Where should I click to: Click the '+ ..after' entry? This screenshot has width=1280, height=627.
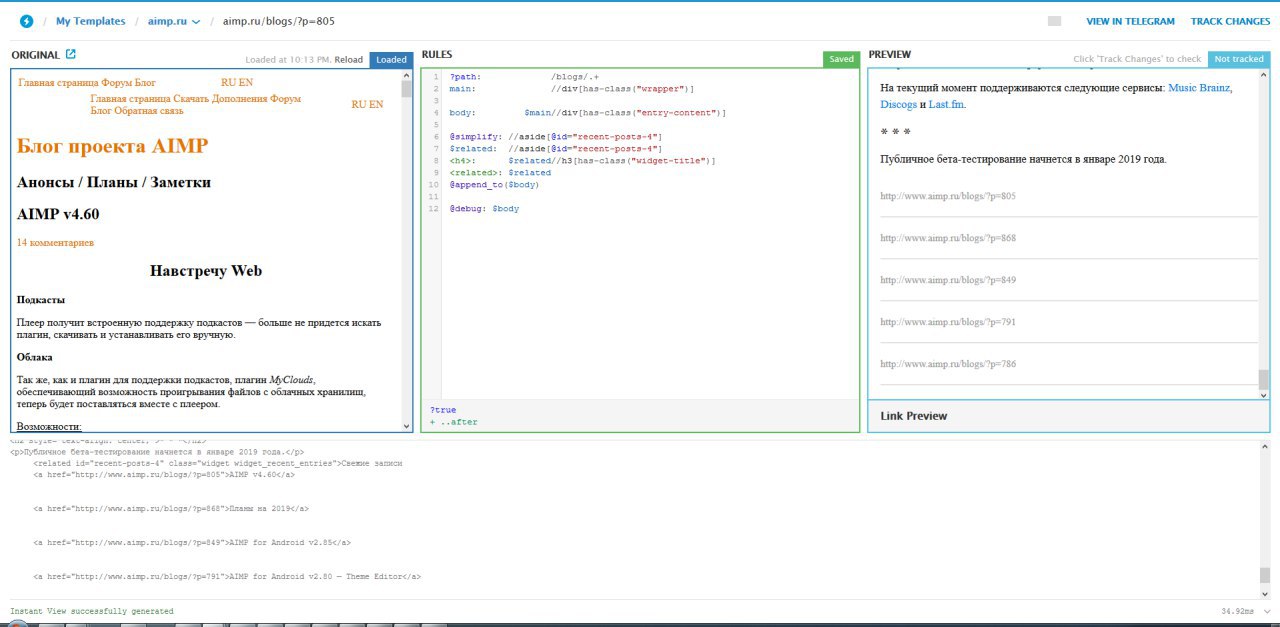[x=454, y=422]
